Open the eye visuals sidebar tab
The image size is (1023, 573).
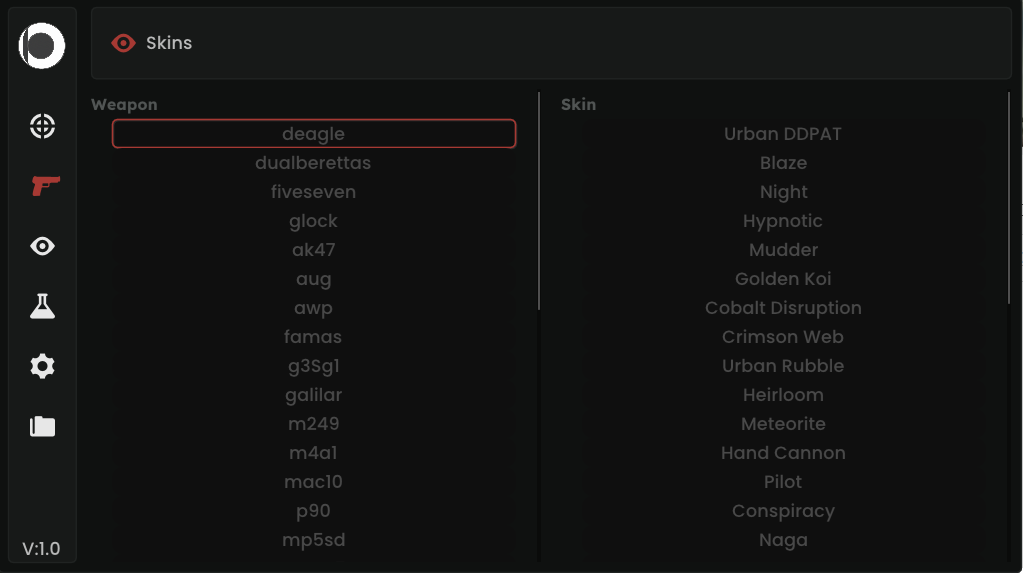pos(42,246)
